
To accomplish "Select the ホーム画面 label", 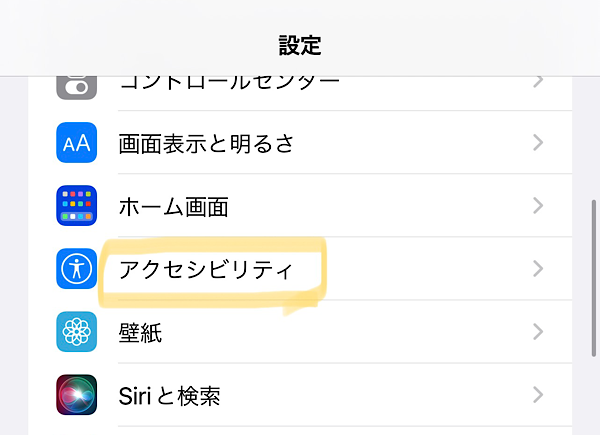I will (174, 206).
